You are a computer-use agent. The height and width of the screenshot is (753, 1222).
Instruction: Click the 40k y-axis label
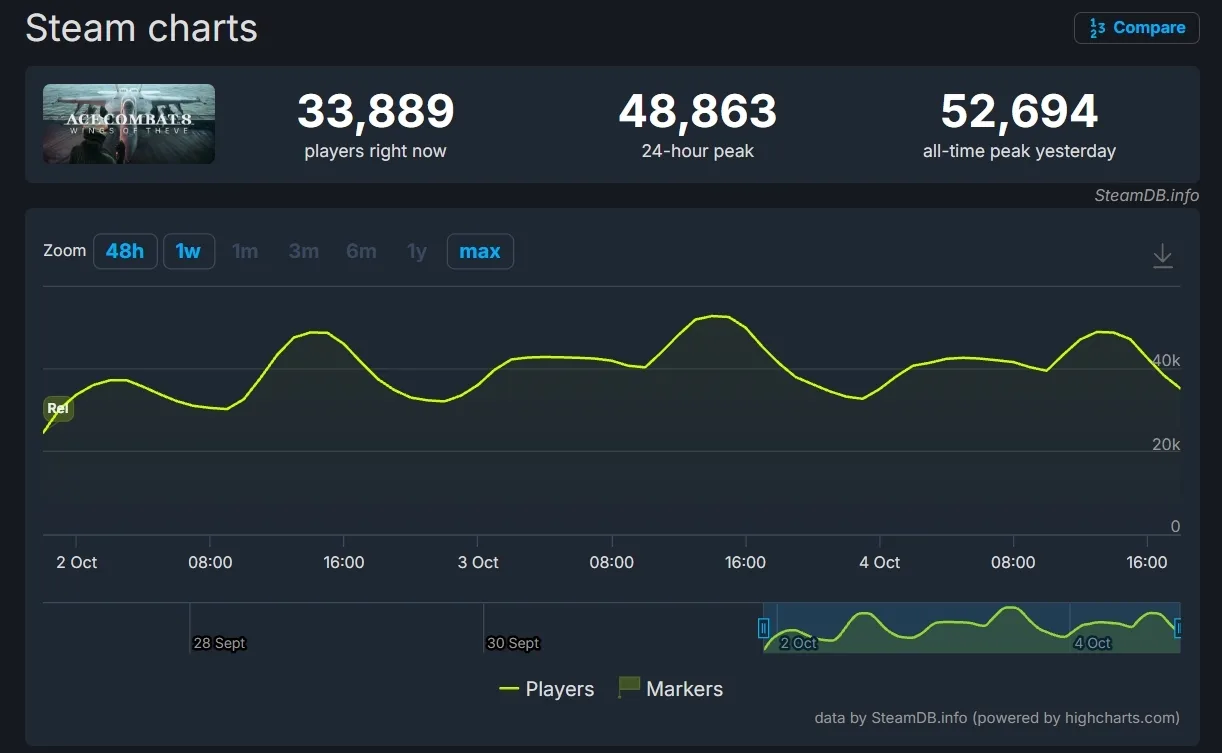1166,361
